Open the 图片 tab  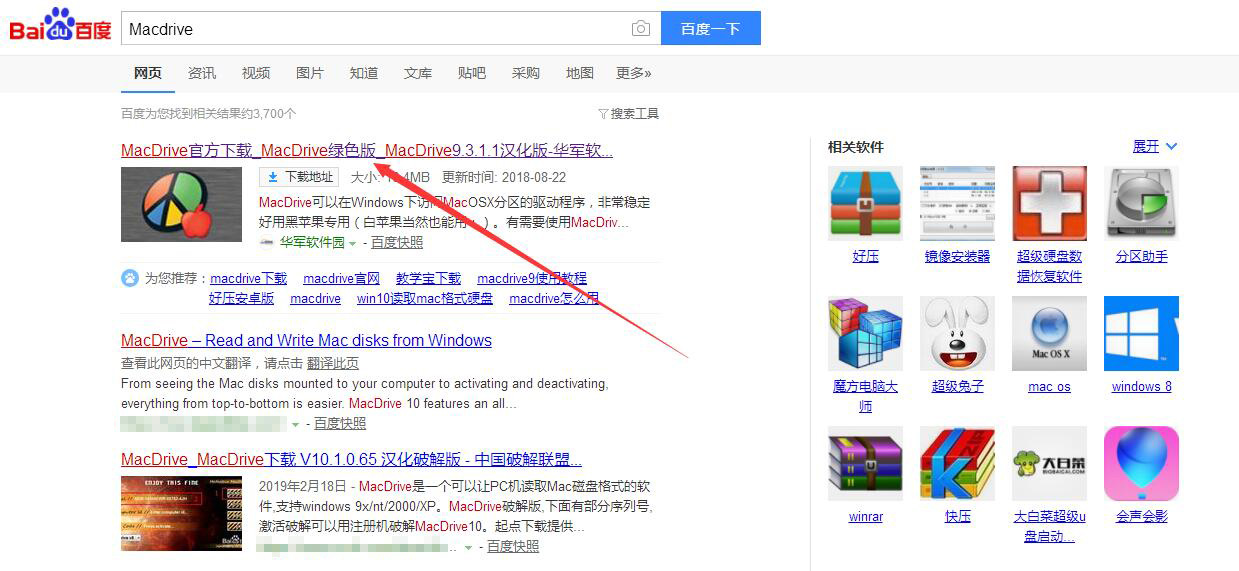pos(310,73)
